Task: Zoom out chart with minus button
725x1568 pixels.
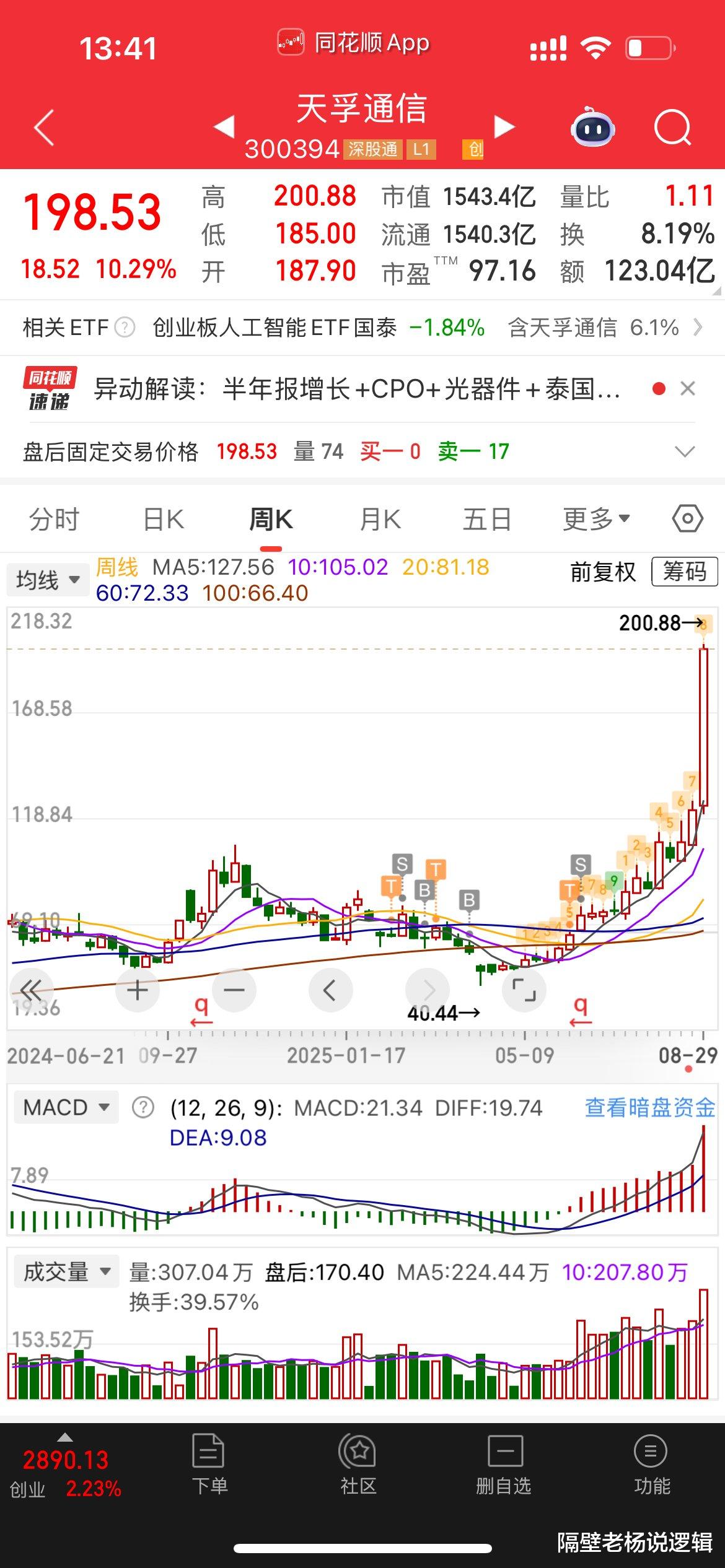Action: click(x=234, y=990)
